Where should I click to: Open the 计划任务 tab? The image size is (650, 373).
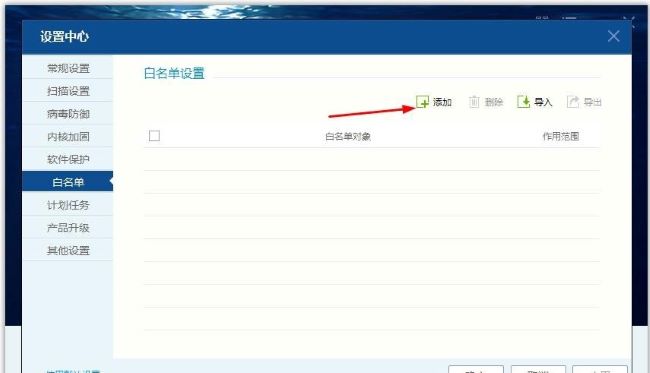tap(68, 205)
